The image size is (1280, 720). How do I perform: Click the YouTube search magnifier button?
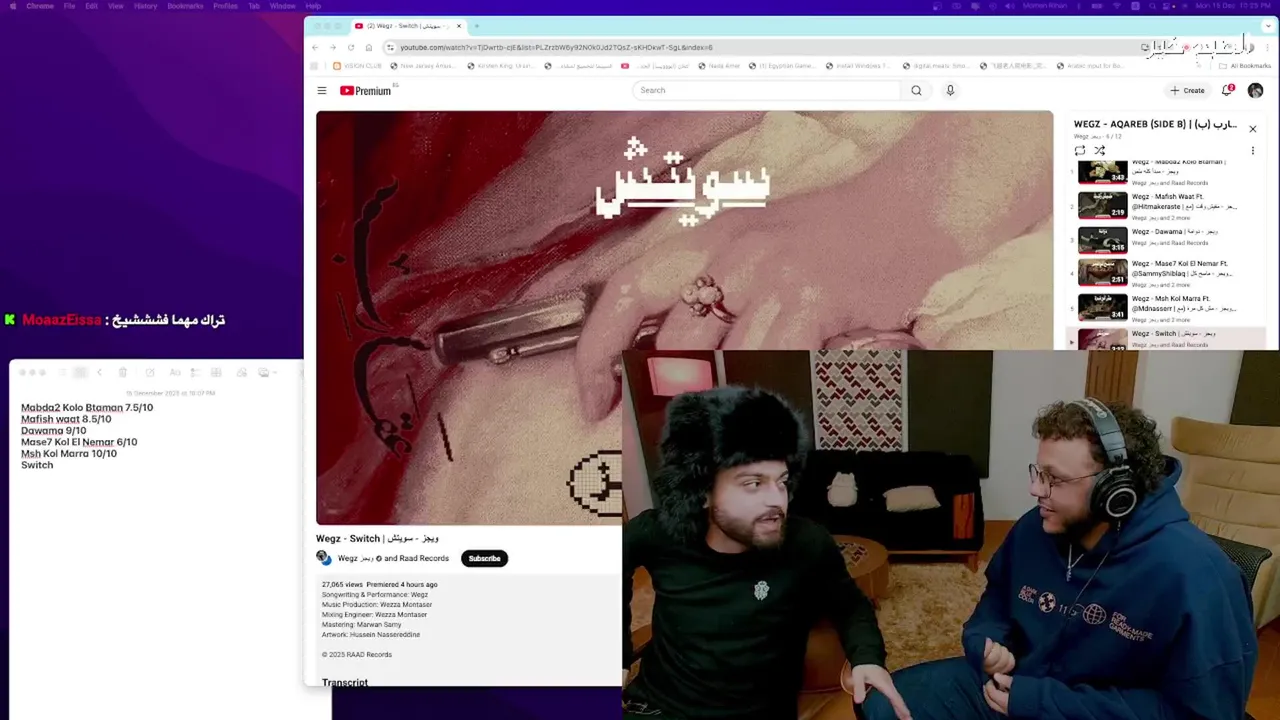point(916,90)
